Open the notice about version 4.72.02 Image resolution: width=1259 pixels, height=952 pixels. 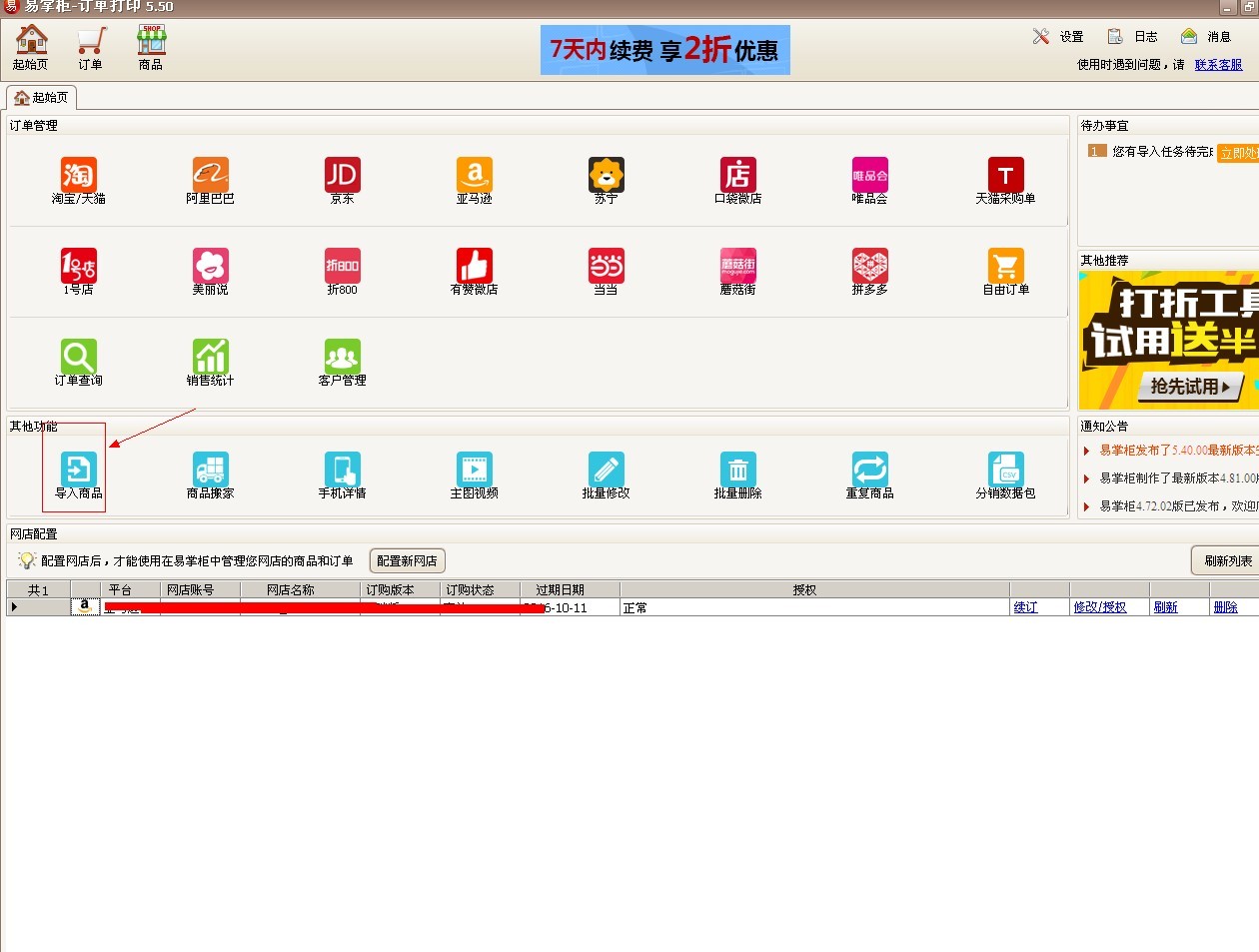pyautogui.click(x=1179, y=506)
